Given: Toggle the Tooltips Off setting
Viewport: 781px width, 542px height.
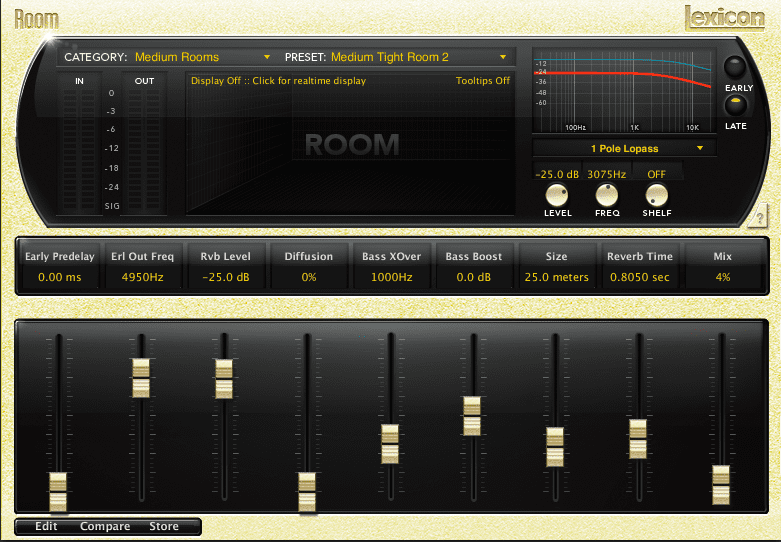Looking at the screenshot, I should [x=483, y=81].
